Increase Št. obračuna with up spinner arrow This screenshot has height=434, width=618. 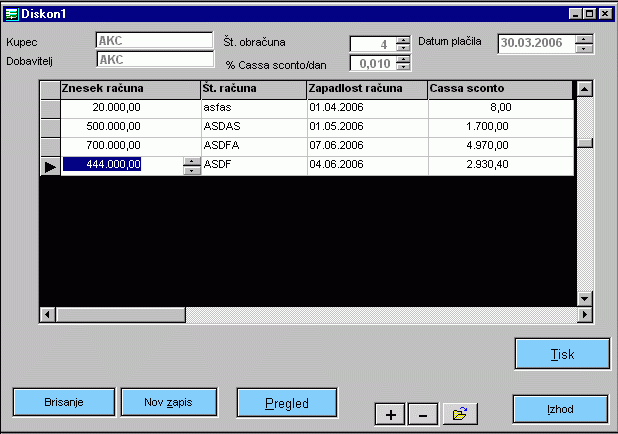pos(403,39)
